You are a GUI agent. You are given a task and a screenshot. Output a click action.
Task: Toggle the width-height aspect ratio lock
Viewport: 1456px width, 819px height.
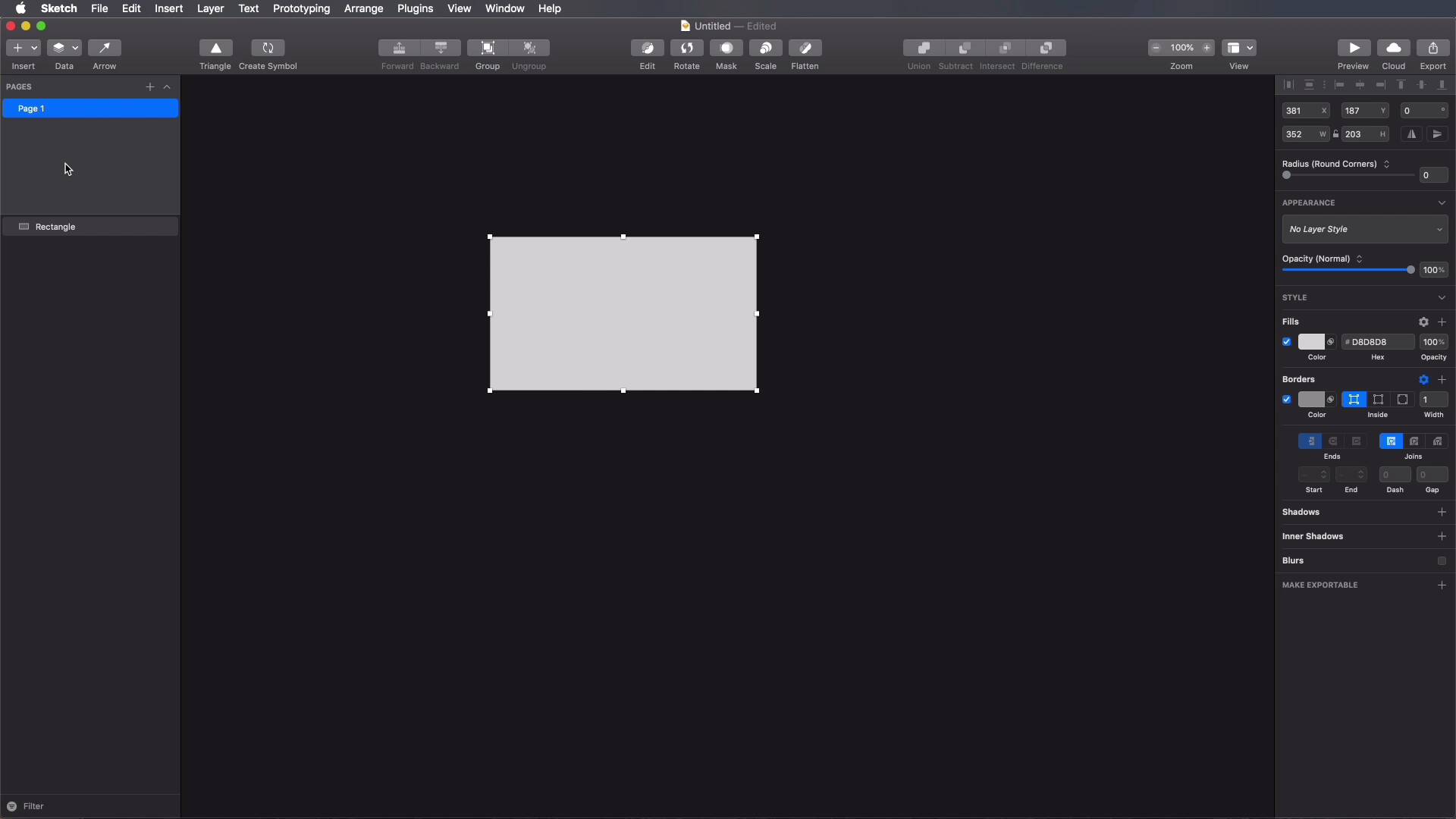tap(1336, 134)
